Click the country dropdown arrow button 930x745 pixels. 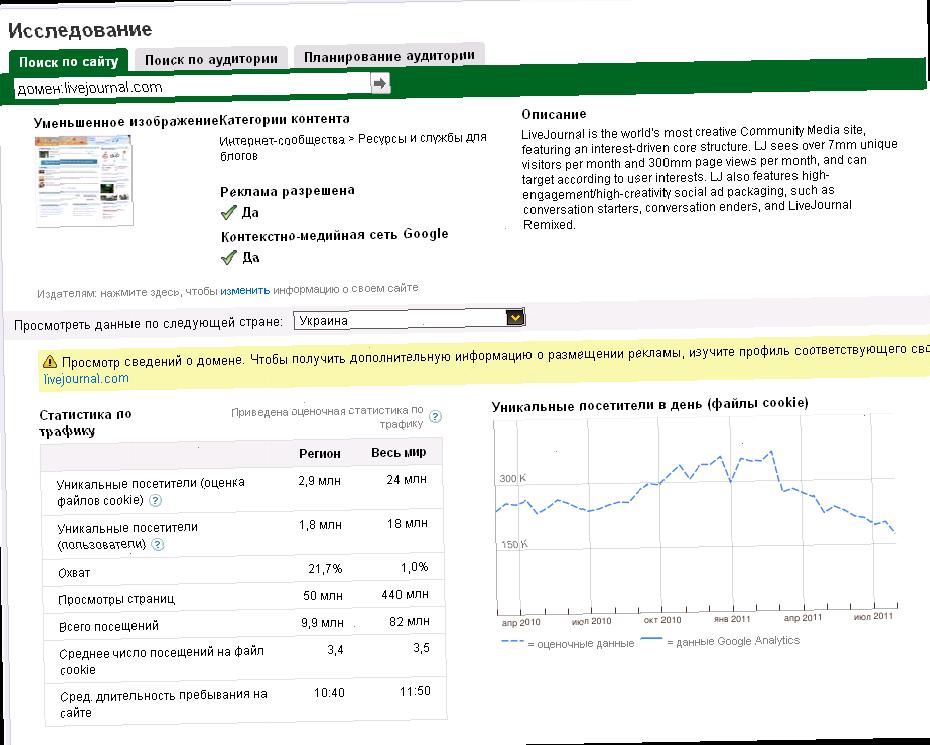[515, 317]
